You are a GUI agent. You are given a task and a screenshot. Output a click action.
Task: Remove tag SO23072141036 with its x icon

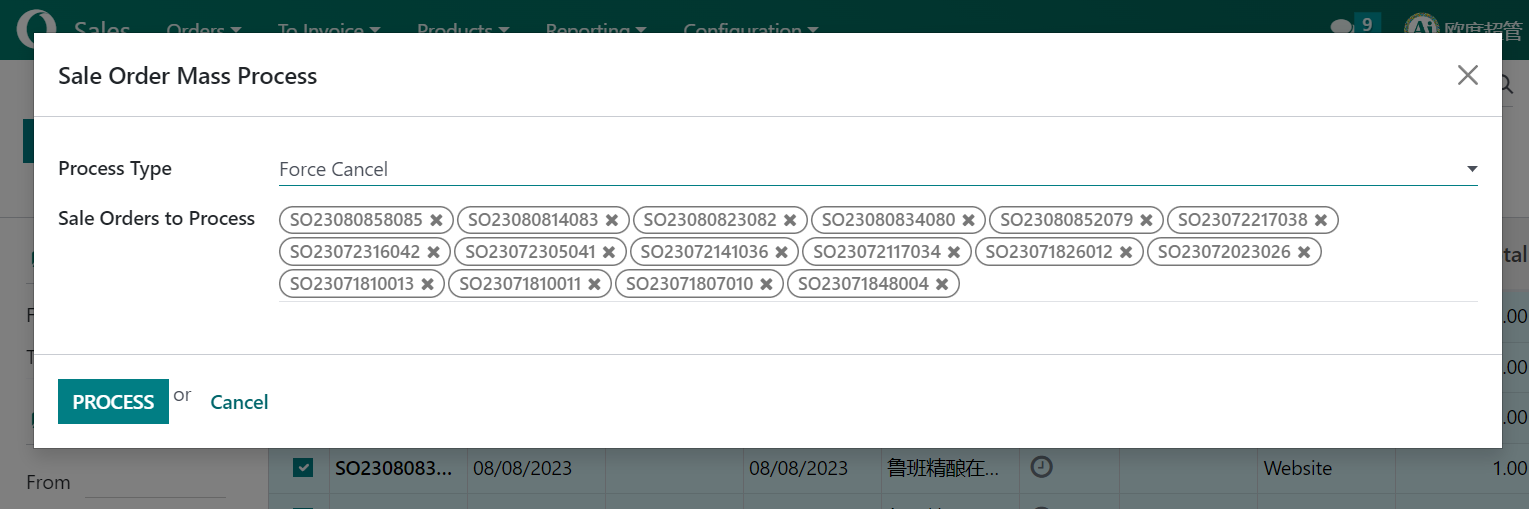pos(781,252)
